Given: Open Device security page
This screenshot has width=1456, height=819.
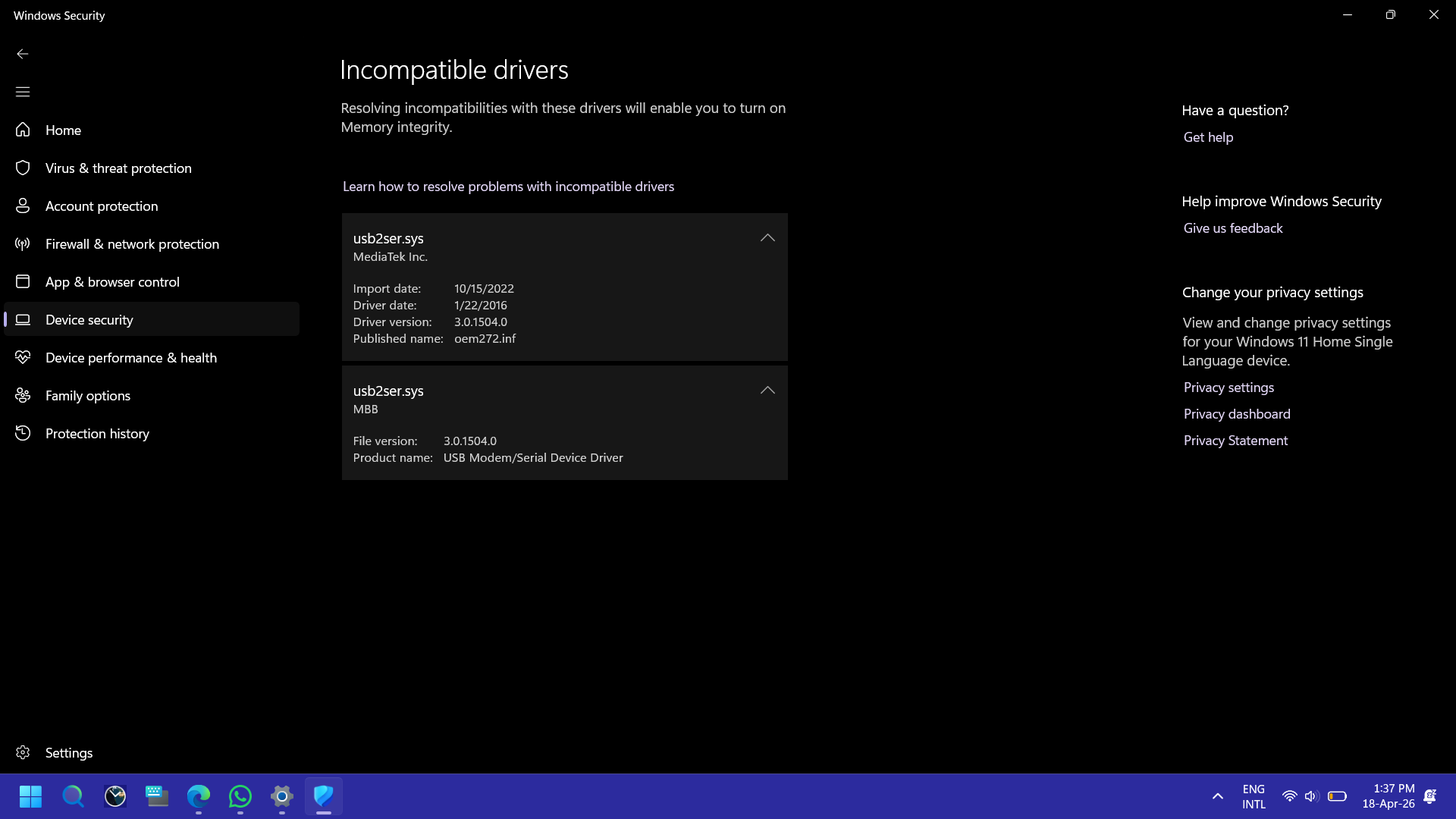Looking at the screenshot, I should tap(152, 319).
